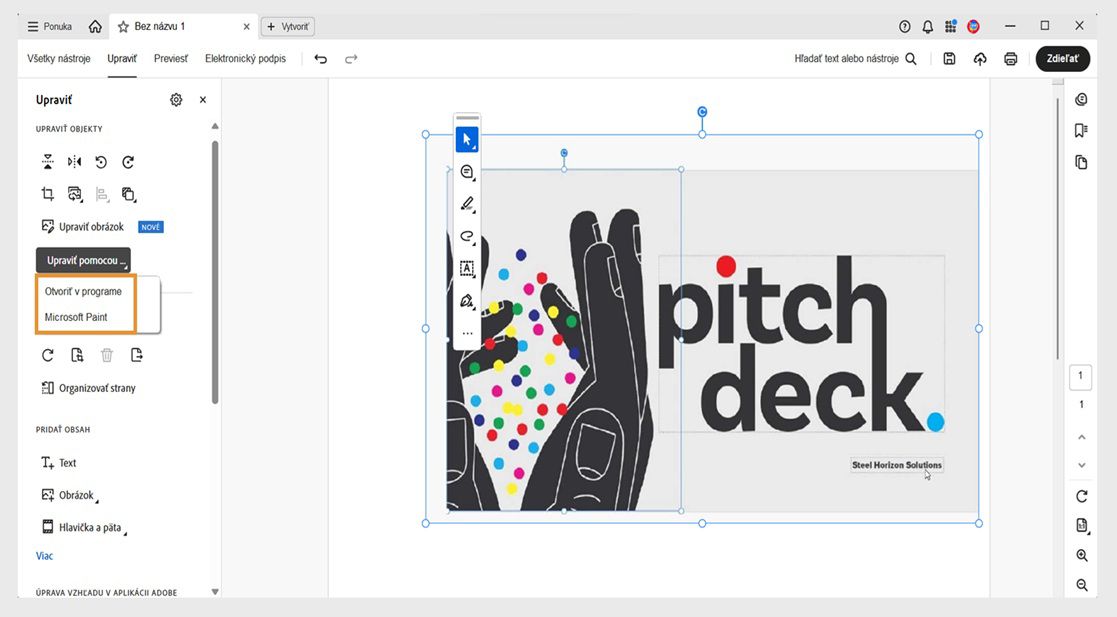Go to previous page chevron
The width and height of the screenshot is (1117, 617).
(1081, 437)
